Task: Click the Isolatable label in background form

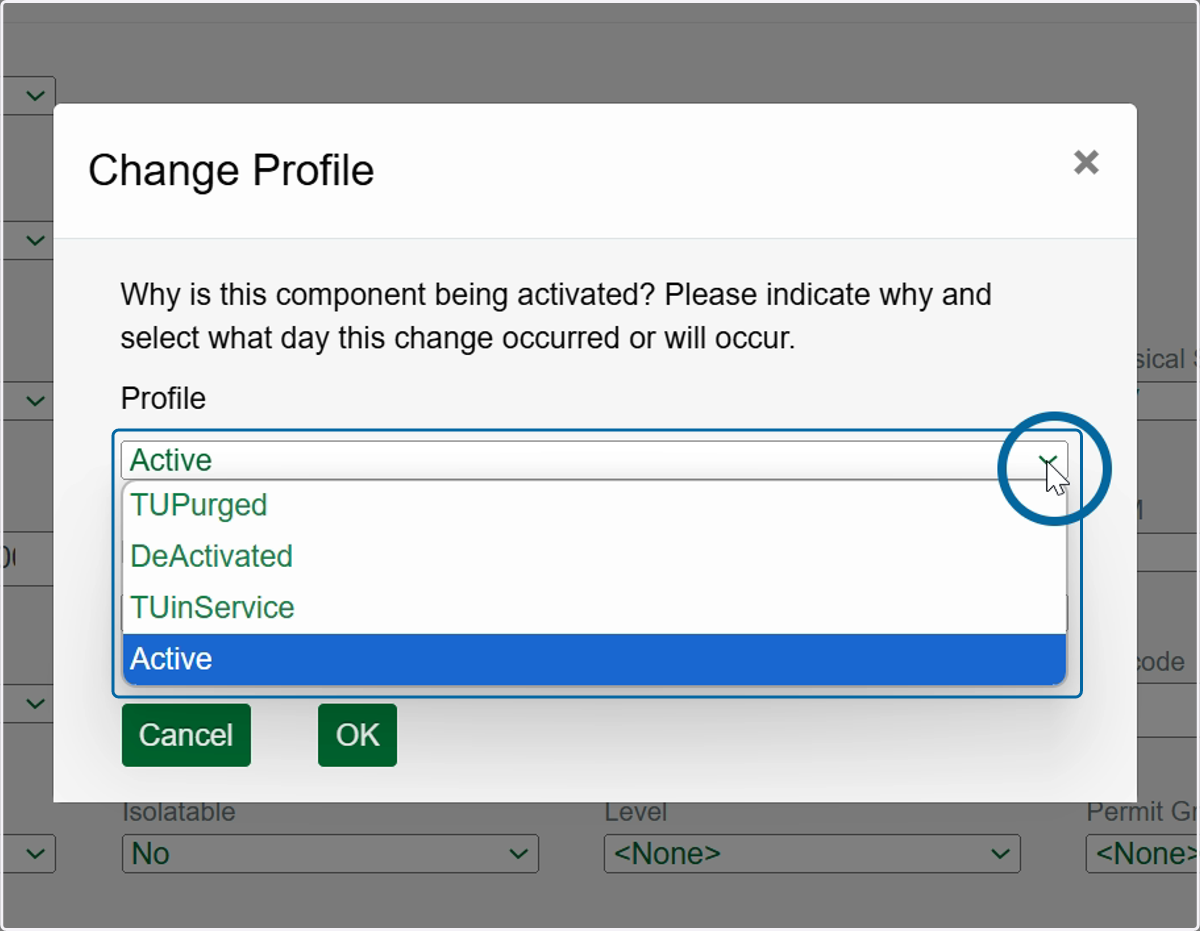Action: pyautogui.click(x=179, y=812)
